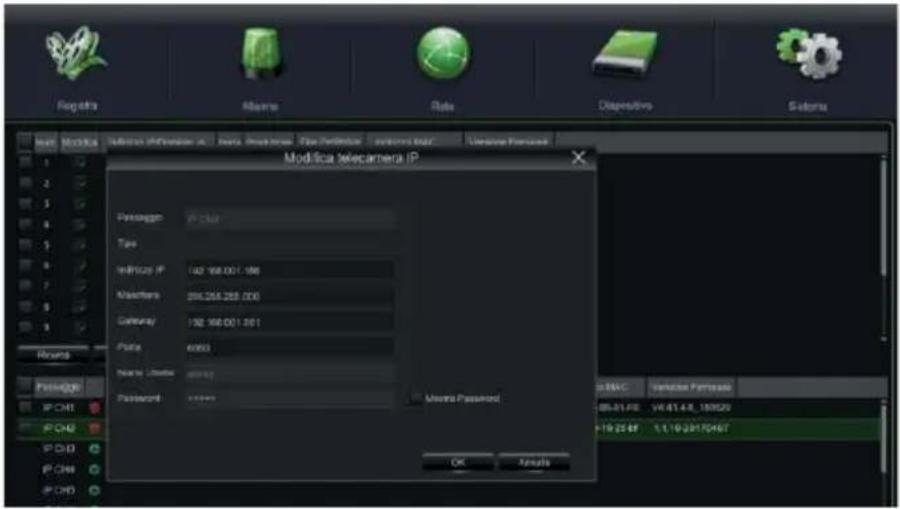Tick the checkbox for found device number 9
The height and width of the screenshot is (509, 900).
click(25, 328)
